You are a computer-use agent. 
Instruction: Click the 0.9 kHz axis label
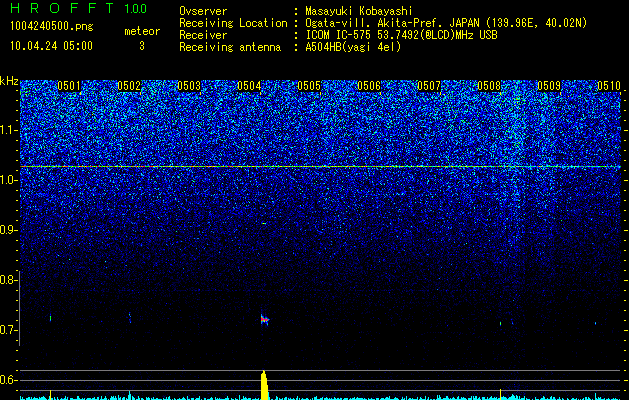point(7,230)
